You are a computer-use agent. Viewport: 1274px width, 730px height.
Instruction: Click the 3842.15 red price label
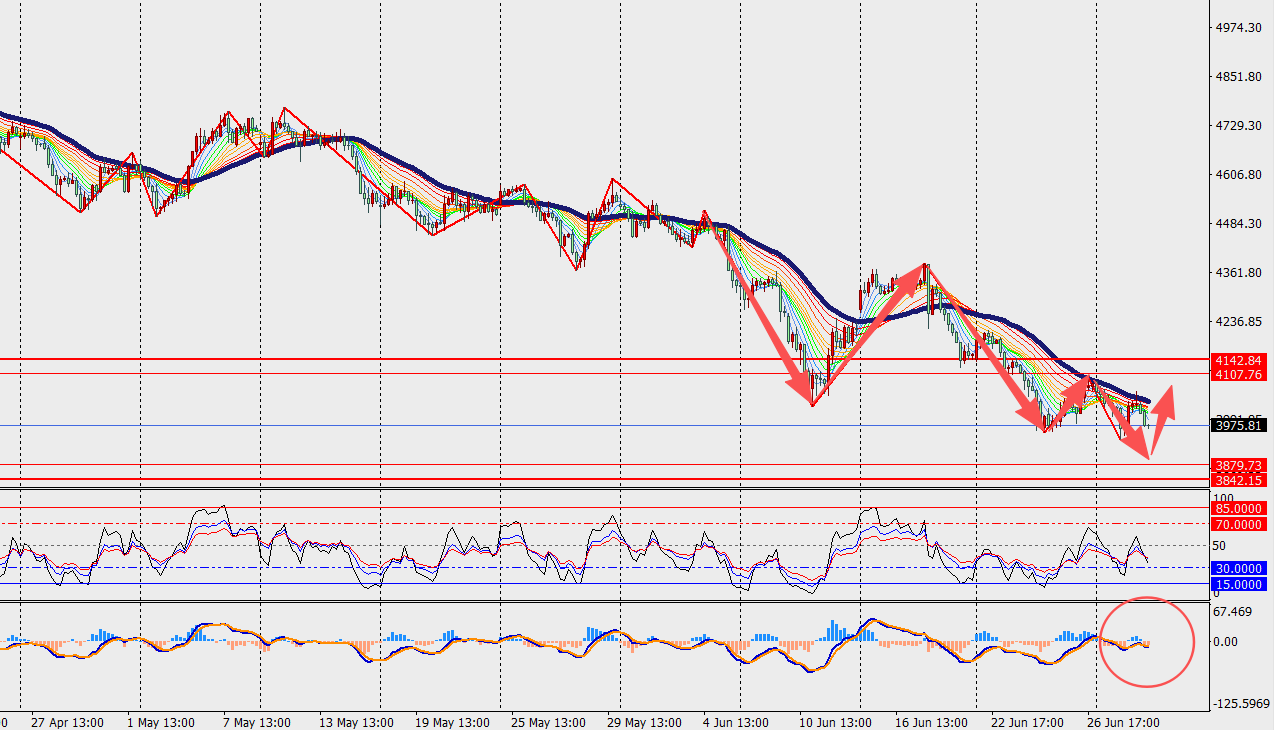tap(1238, 480)
